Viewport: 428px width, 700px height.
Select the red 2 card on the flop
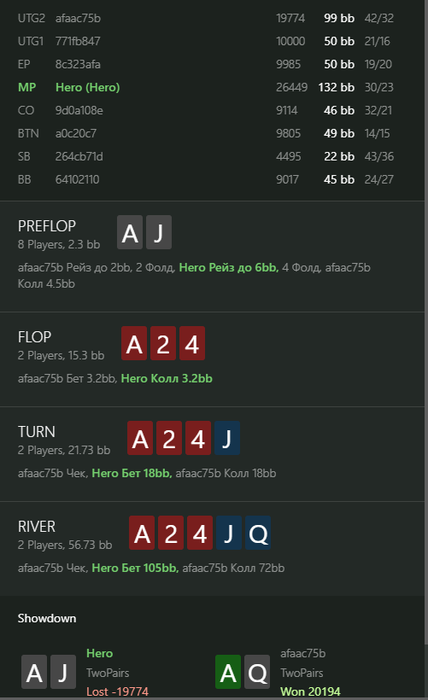tap(163, 343)
